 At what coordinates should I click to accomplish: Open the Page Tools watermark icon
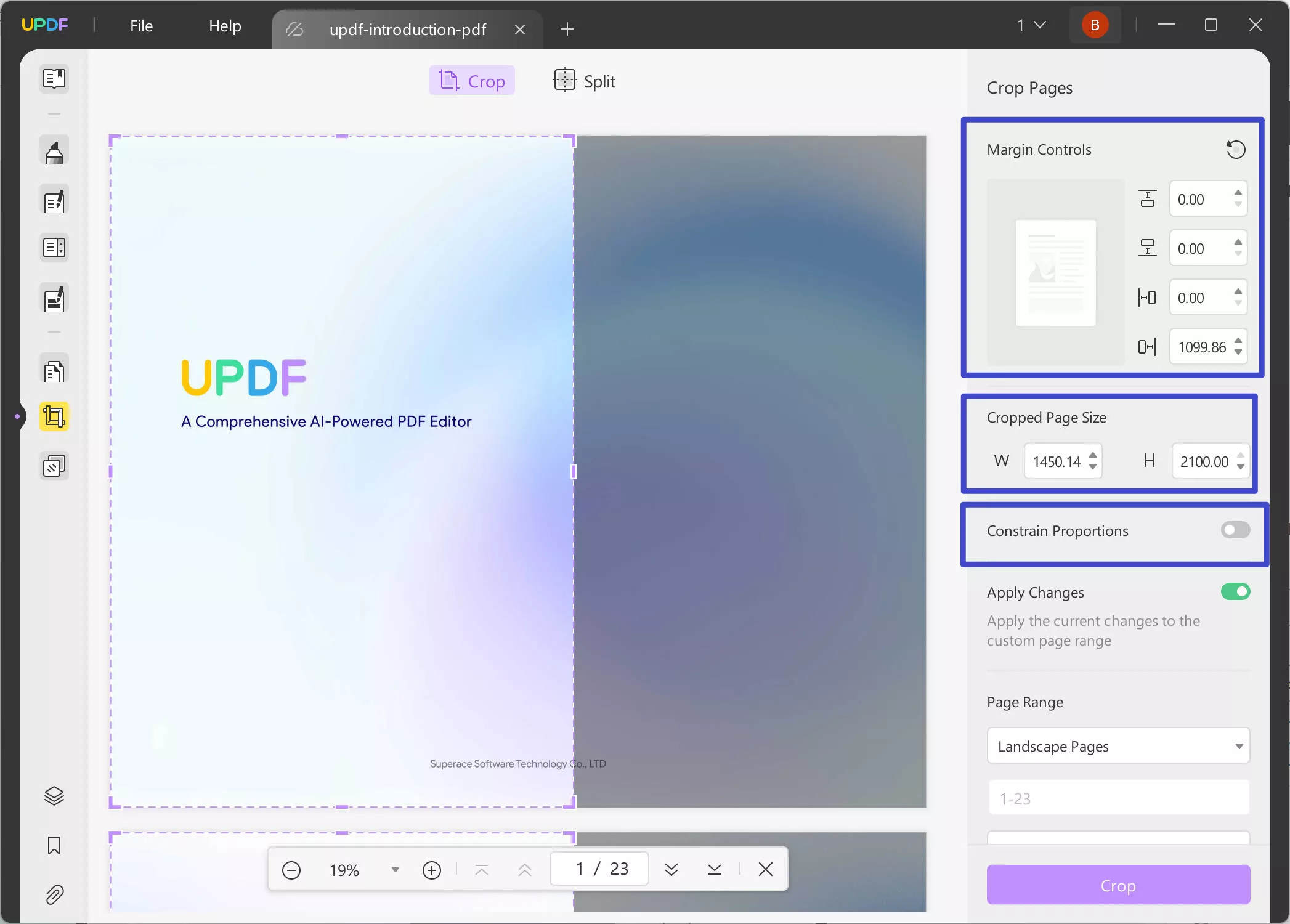(54, 466)
